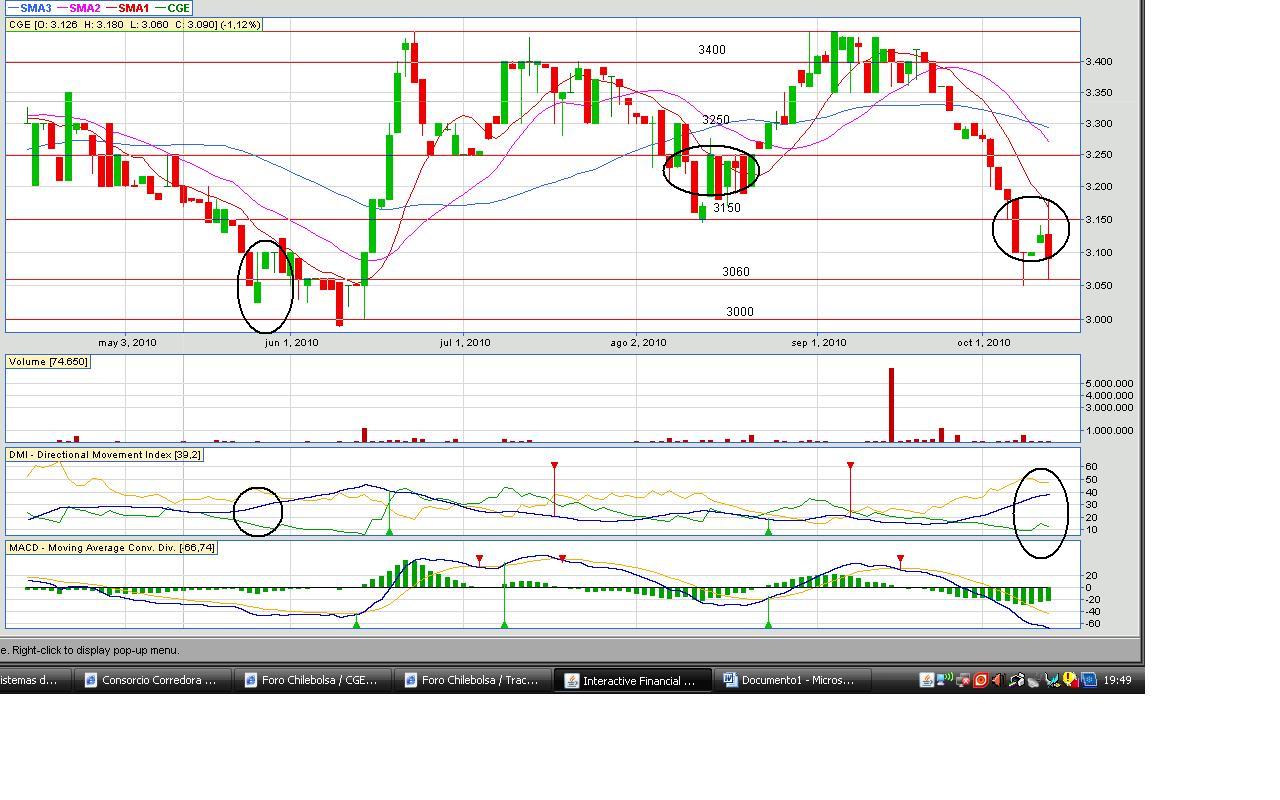Open the volume speaker tray icon
The image size is (1280, 800).
click(998, 680)
